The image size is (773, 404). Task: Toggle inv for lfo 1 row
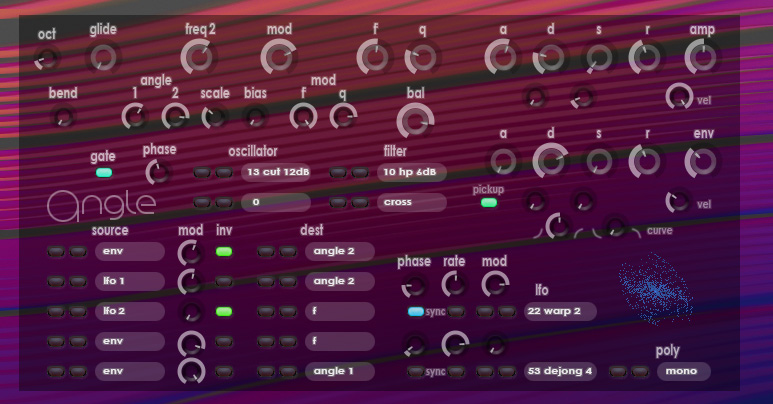pos(224,282)
